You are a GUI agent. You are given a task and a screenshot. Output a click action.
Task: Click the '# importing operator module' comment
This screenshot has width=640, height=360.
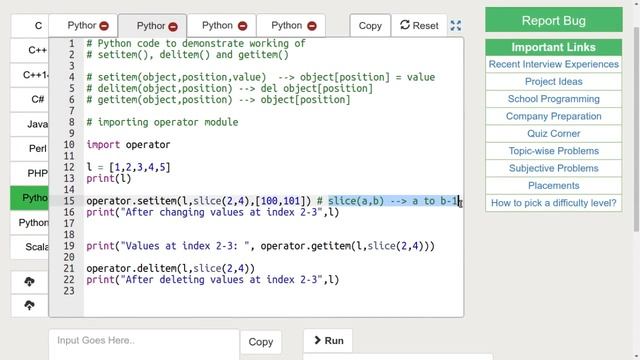coord(162,122)
